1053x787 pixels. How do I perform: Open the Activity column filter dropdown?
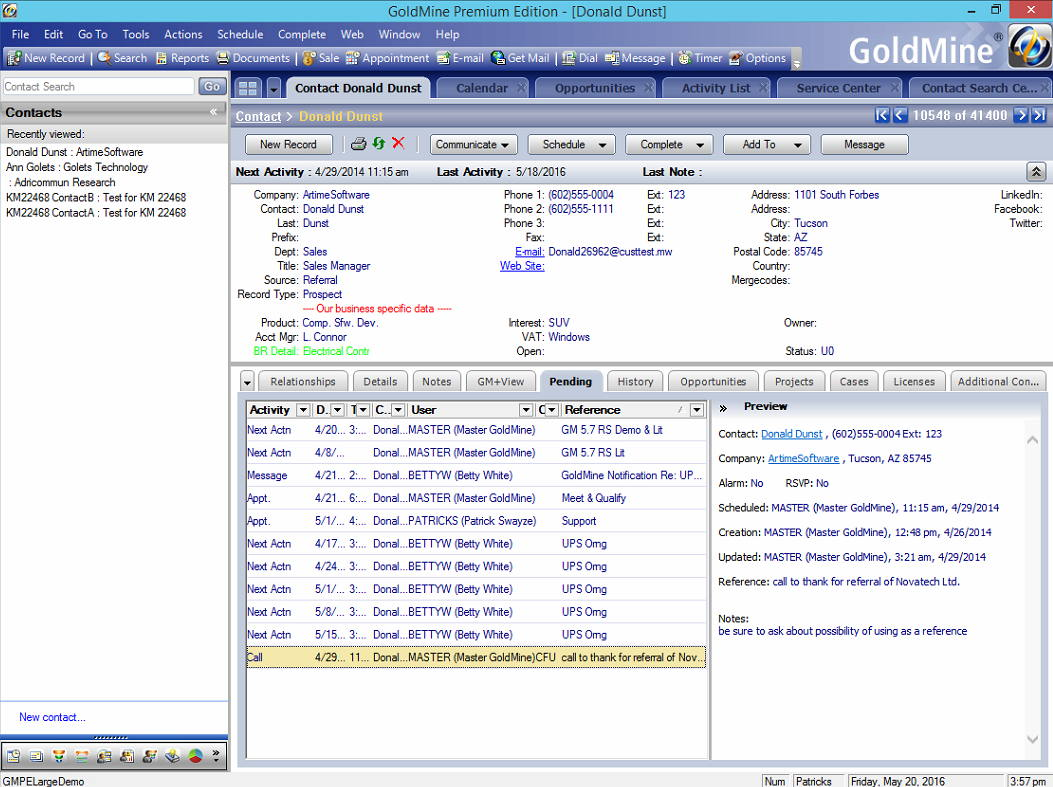click(303, 410)
